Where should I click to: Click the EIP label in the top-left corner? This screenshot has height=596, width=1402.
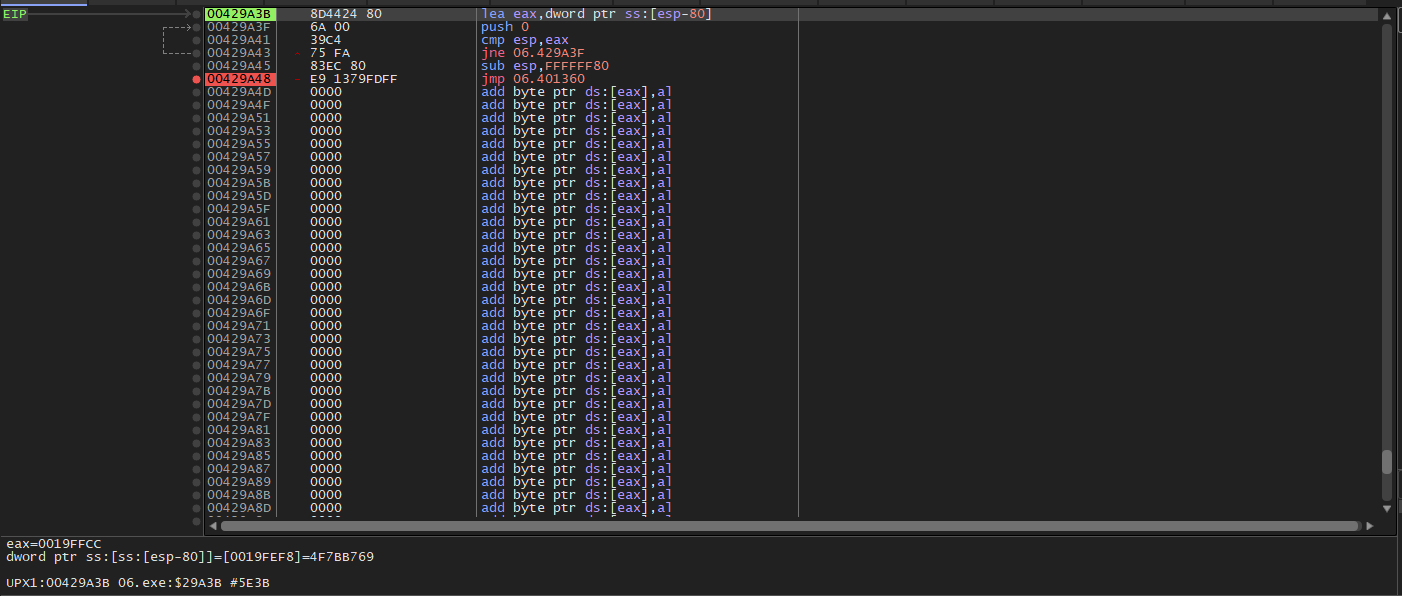14,14
